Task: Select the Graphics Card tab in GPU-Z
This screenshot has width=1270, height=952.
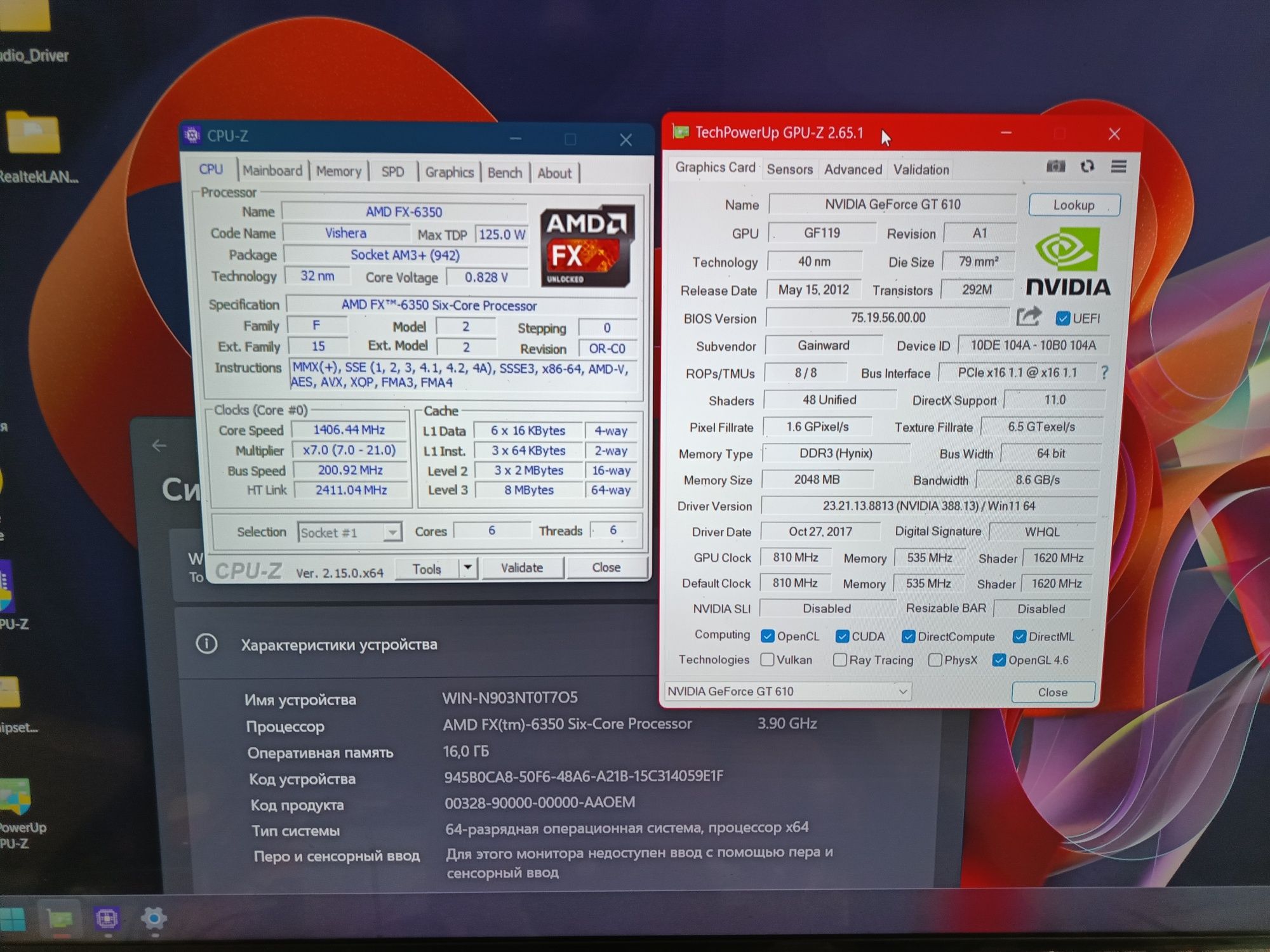Action: click(715, 167)
